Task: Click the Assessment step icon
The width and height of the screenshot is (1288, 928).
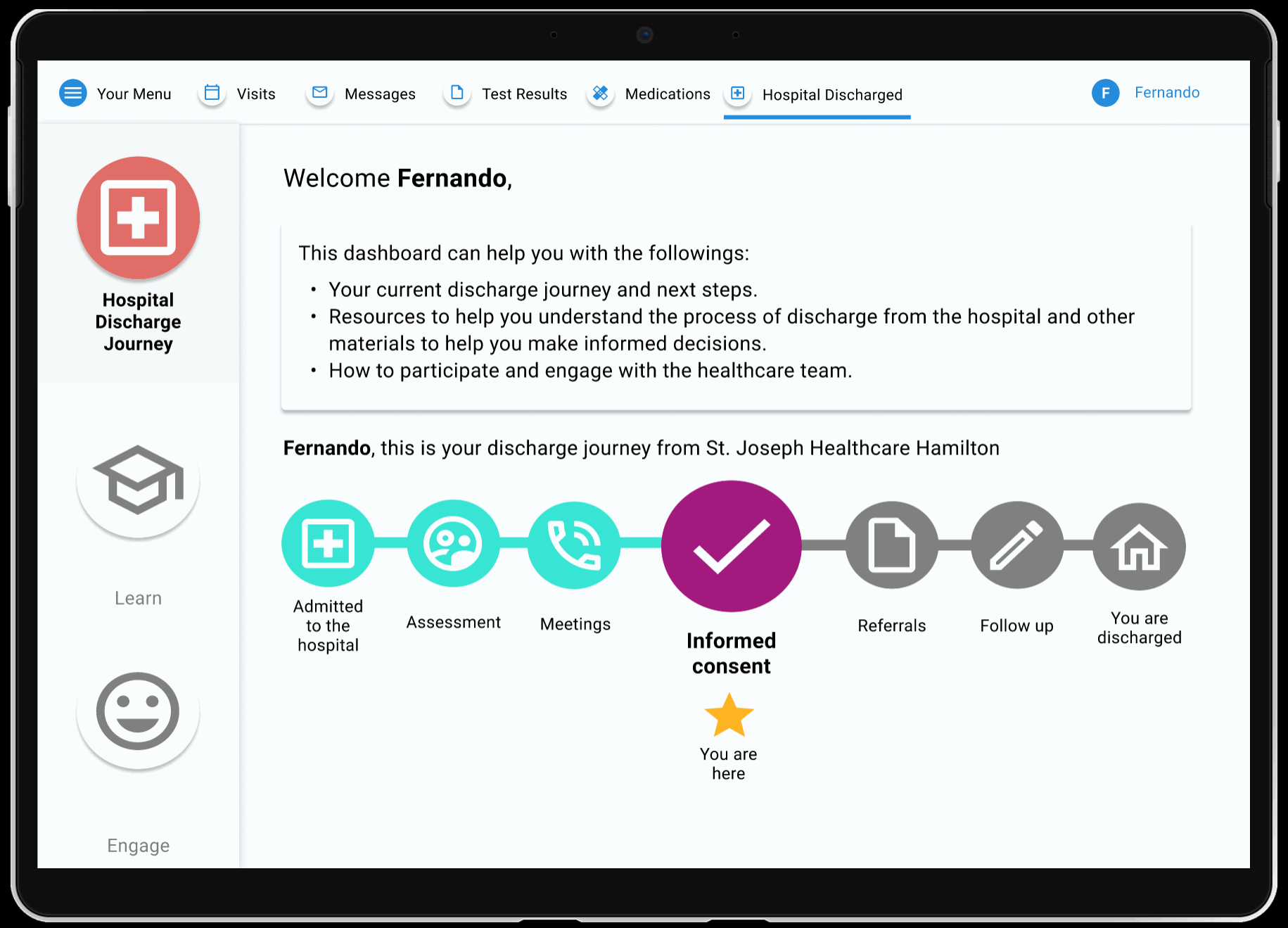Action: [453, 544]
